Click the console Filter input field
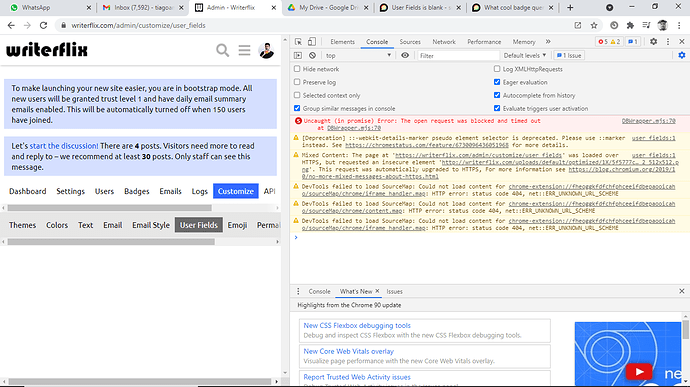 click(458, 55)
